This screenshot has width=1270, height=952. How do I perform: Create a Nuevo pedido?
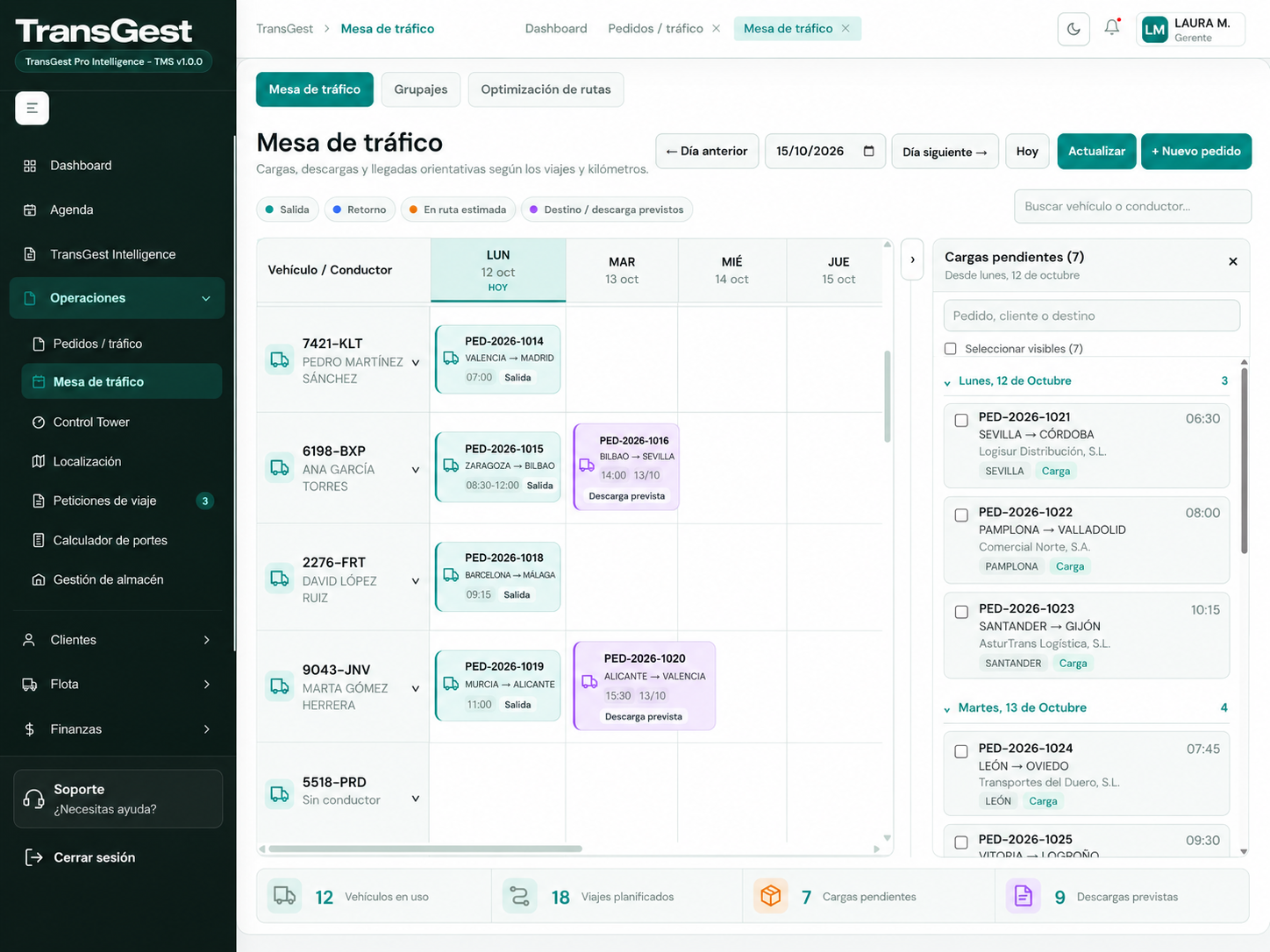(1196, 151)
